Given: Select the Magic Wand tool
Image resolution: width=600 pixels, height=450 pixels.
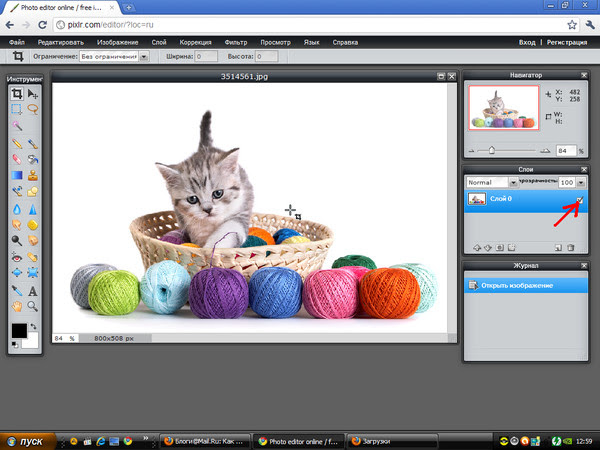Looking at the screenshot, I should [x=17, y=126].
